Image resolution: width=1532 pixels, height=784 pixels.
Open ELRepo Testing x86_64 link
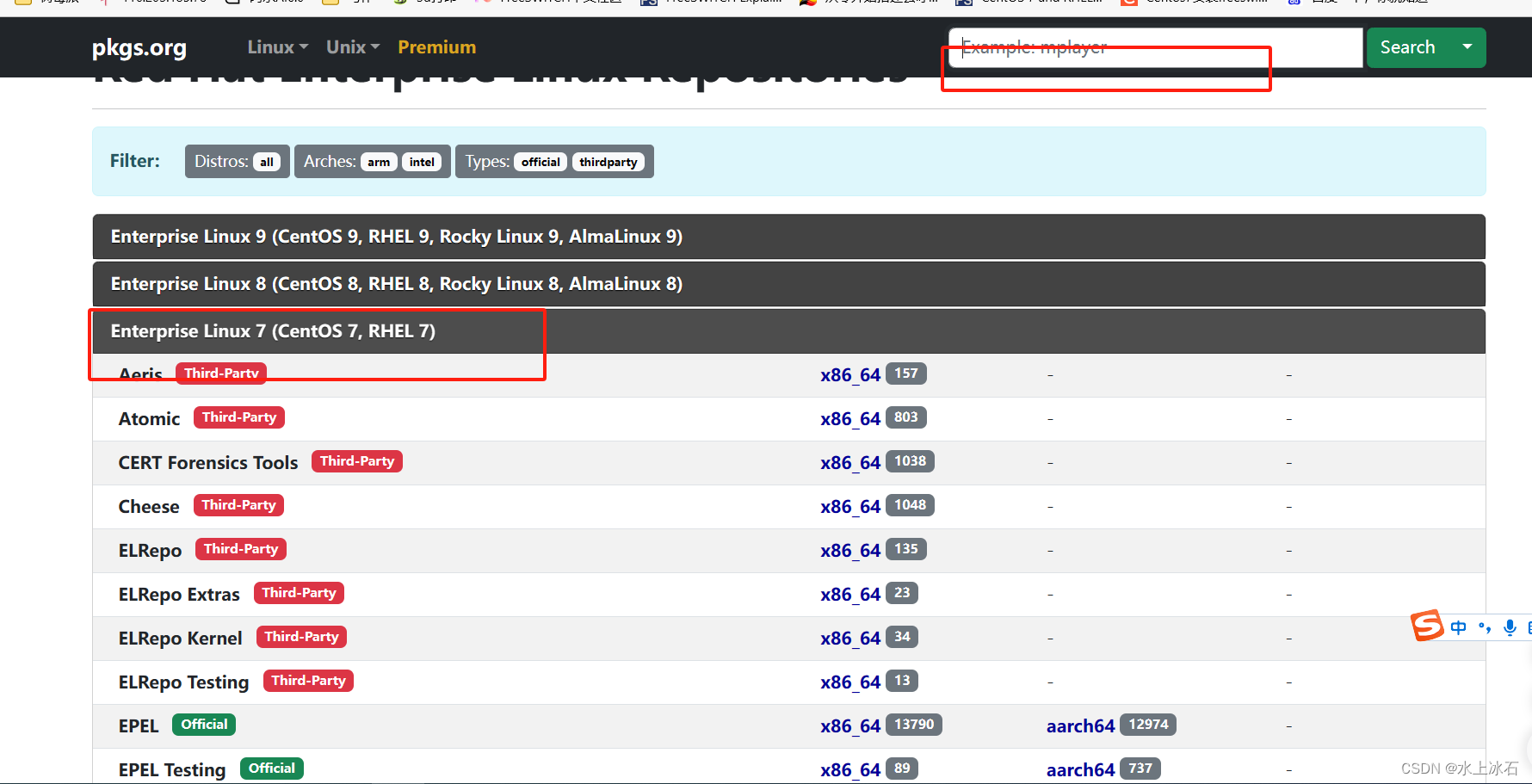[x=850, y=682]
